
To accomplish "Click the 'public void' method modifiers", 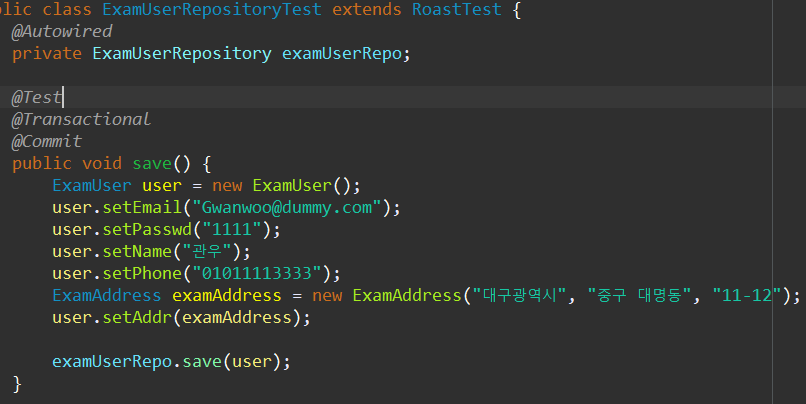I will tap(67, 163).
